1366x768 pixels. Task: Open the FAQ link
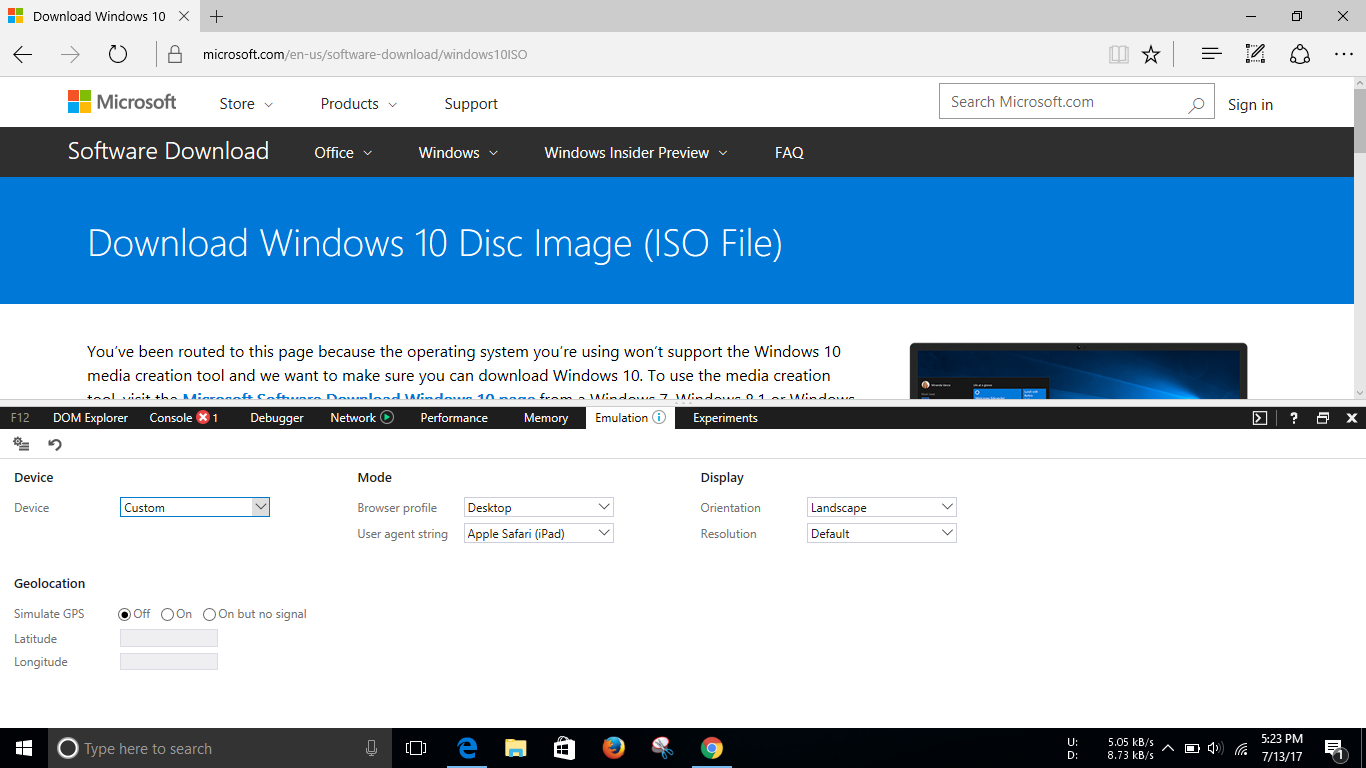(789, 153)
